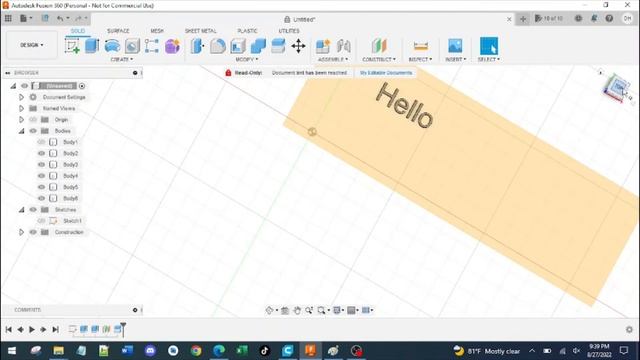Select the Create Form purple icon

pos(172,46)
